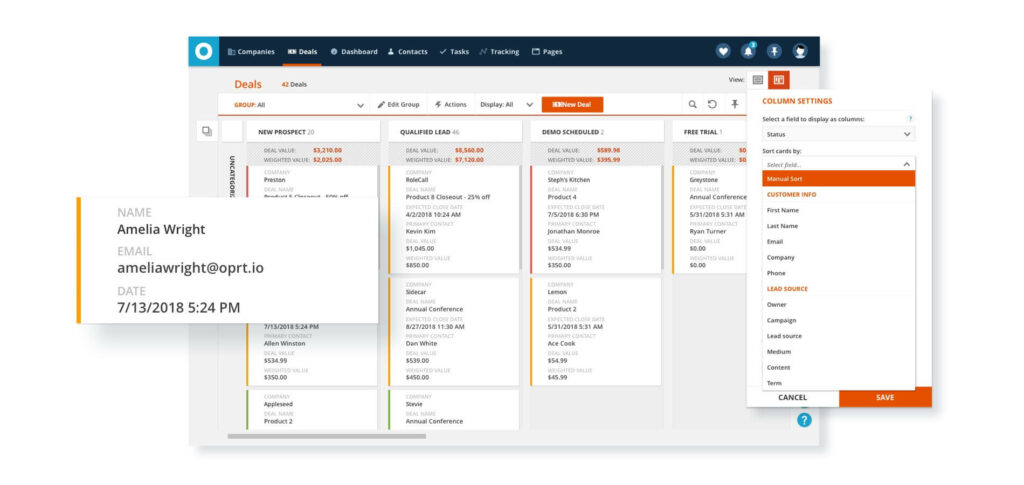The image size is (1024, 485).
Task: Click the Qualified Lead column header
Action: point(455,131)
